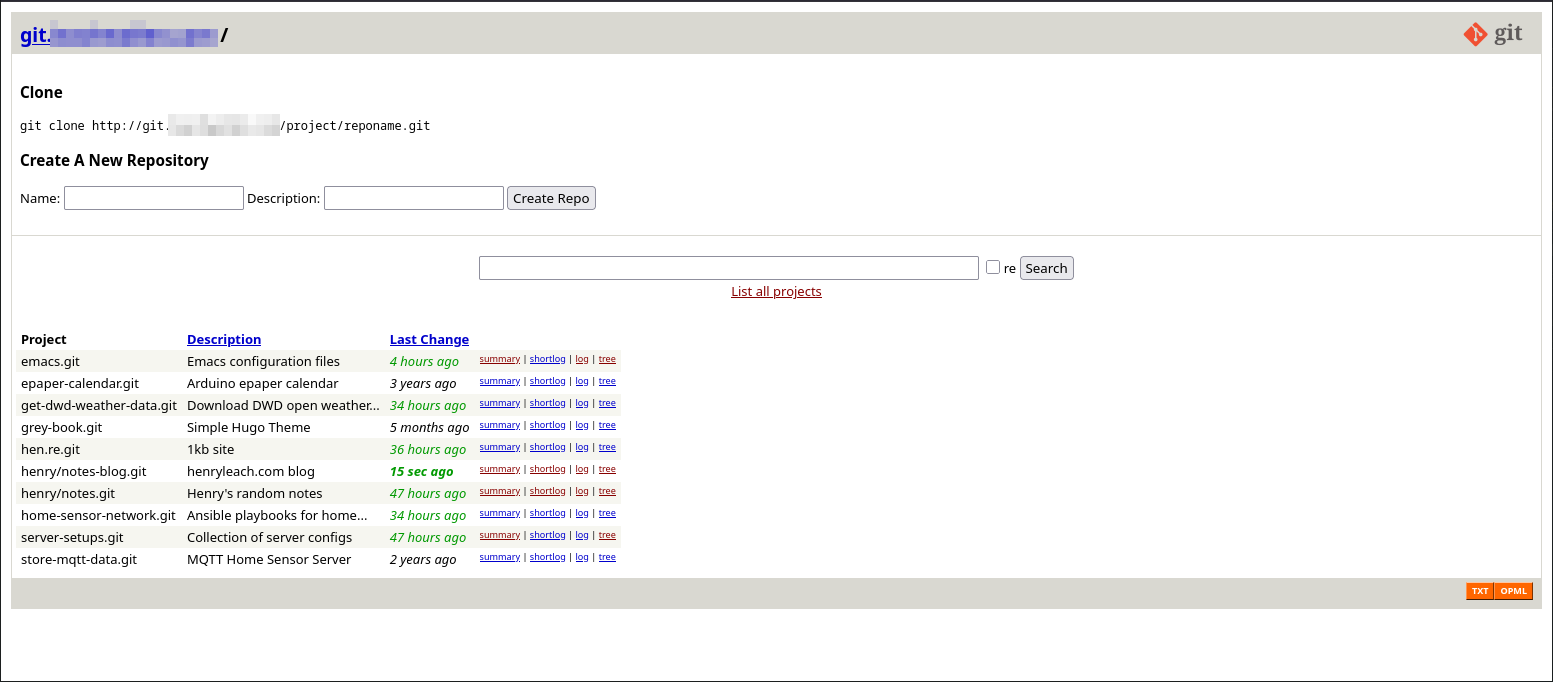Click the git logo in the top corner
1553x682 pixels.
[1493, 33]
